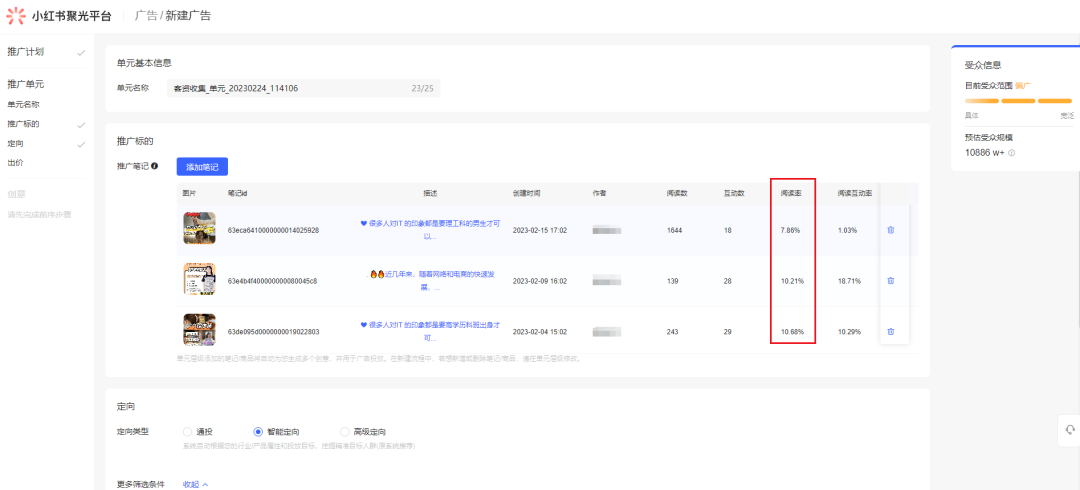Click the audience range indicator bar

[1018, 101]
